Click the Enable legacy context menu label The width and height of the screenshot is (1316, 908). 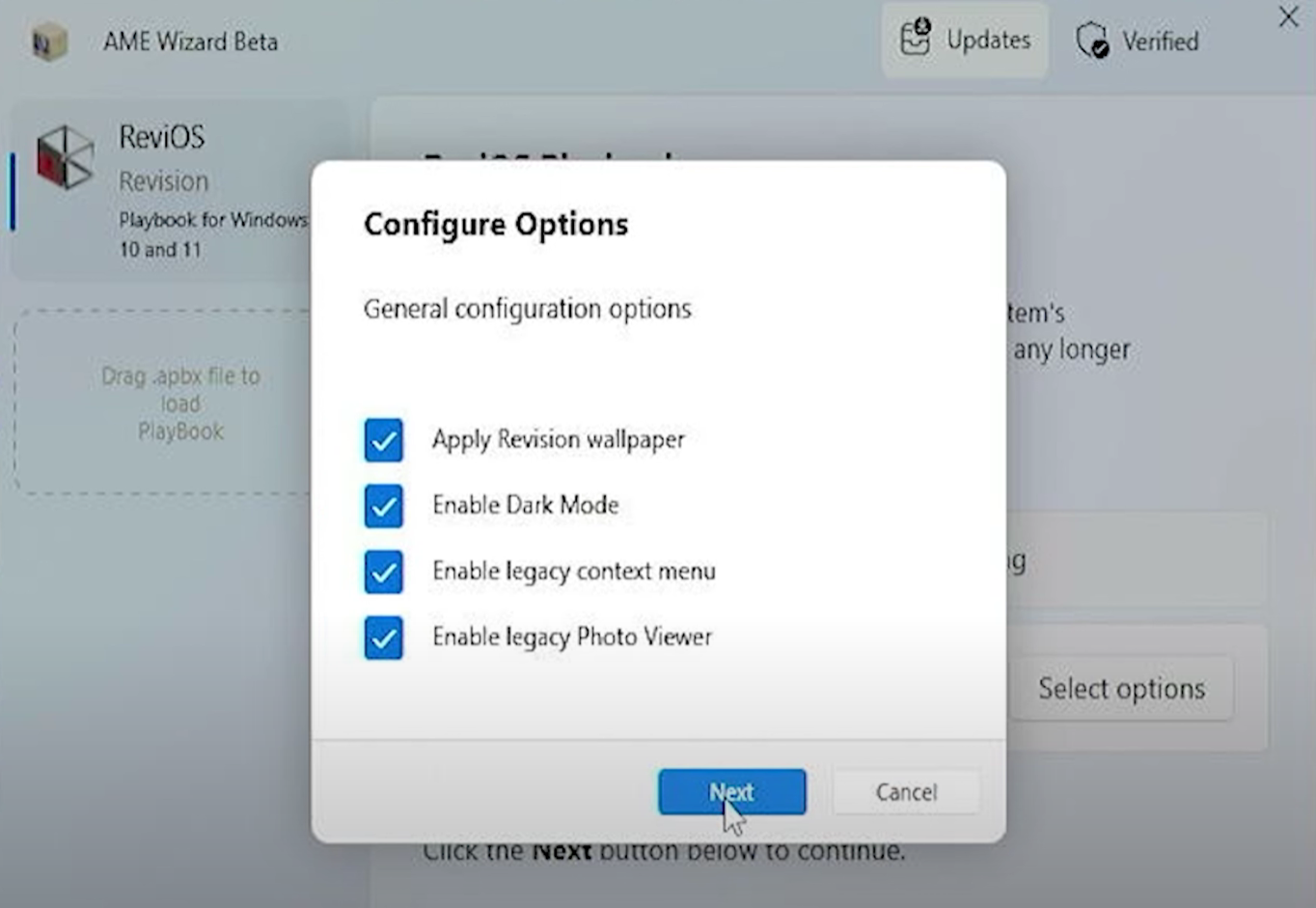pos(573,571)
